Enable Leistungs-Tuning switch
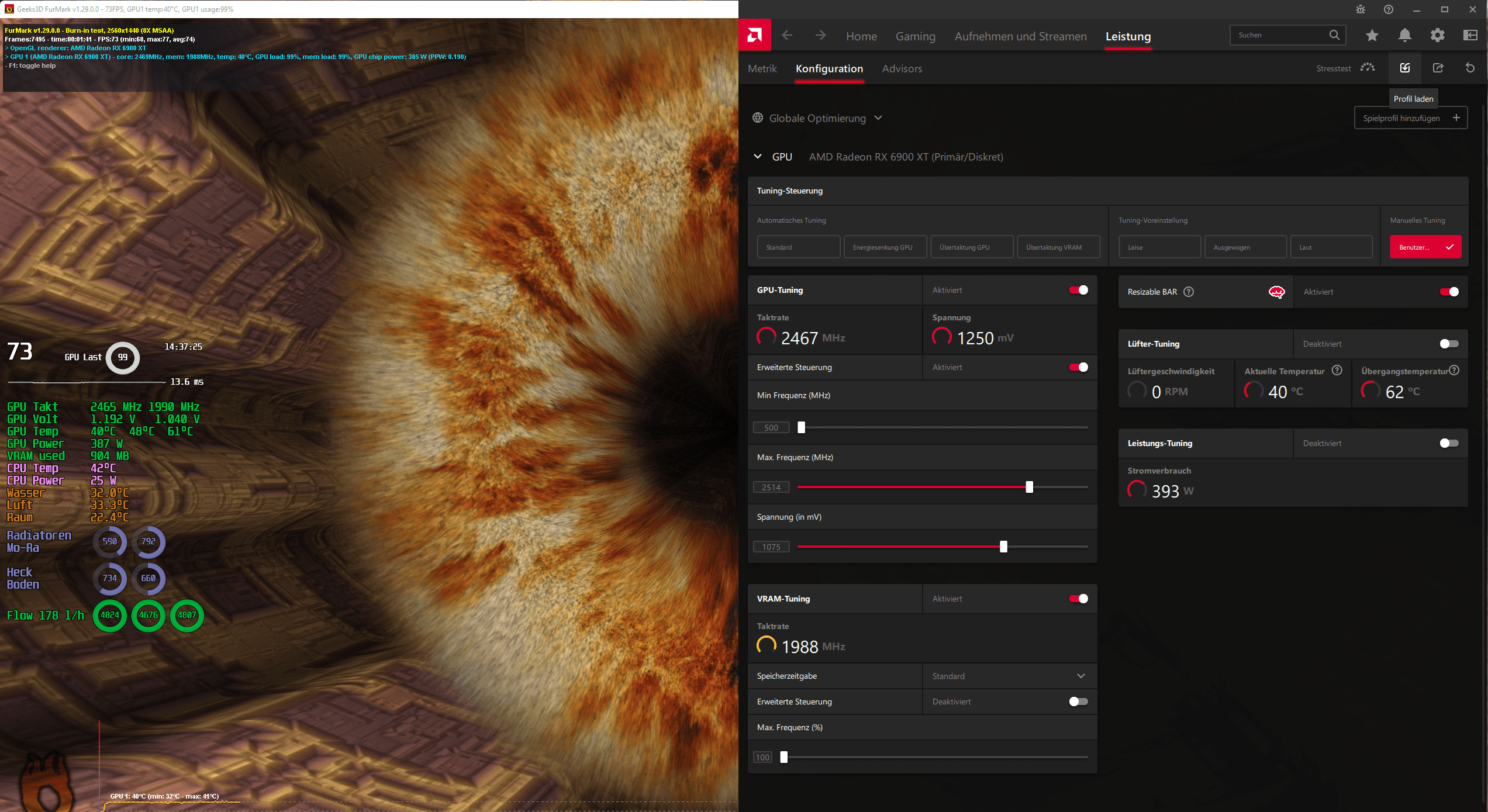Image resolution: width=1488 pixels, height=812 pixels. [1449, 443]
